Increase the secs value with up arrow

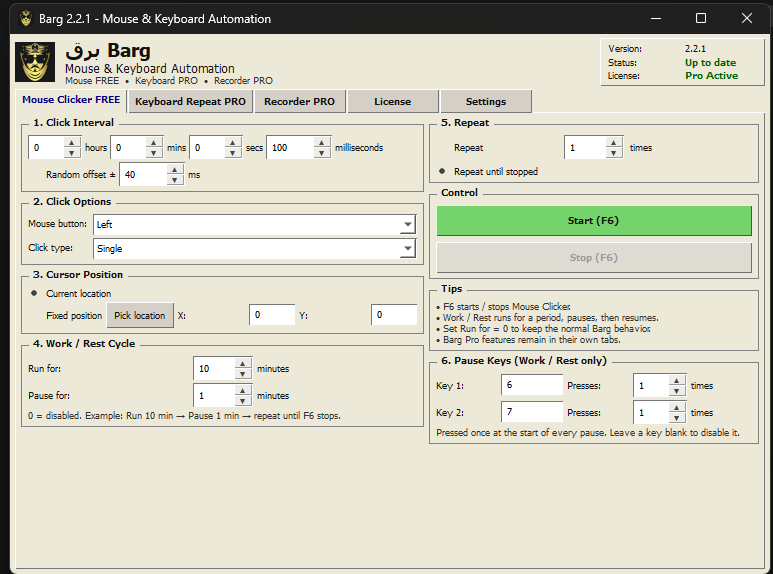click(x=233, y=143)
